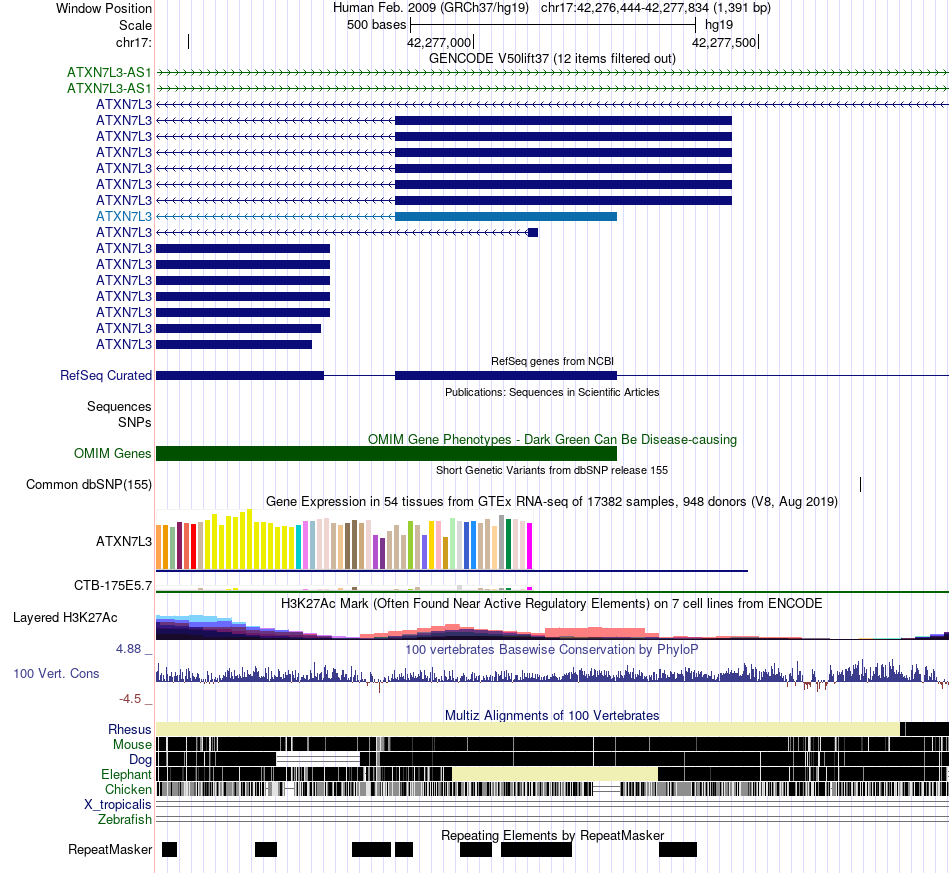
Task: Click the Zebrafish alignment row label
Action: (x=125, y=820)
